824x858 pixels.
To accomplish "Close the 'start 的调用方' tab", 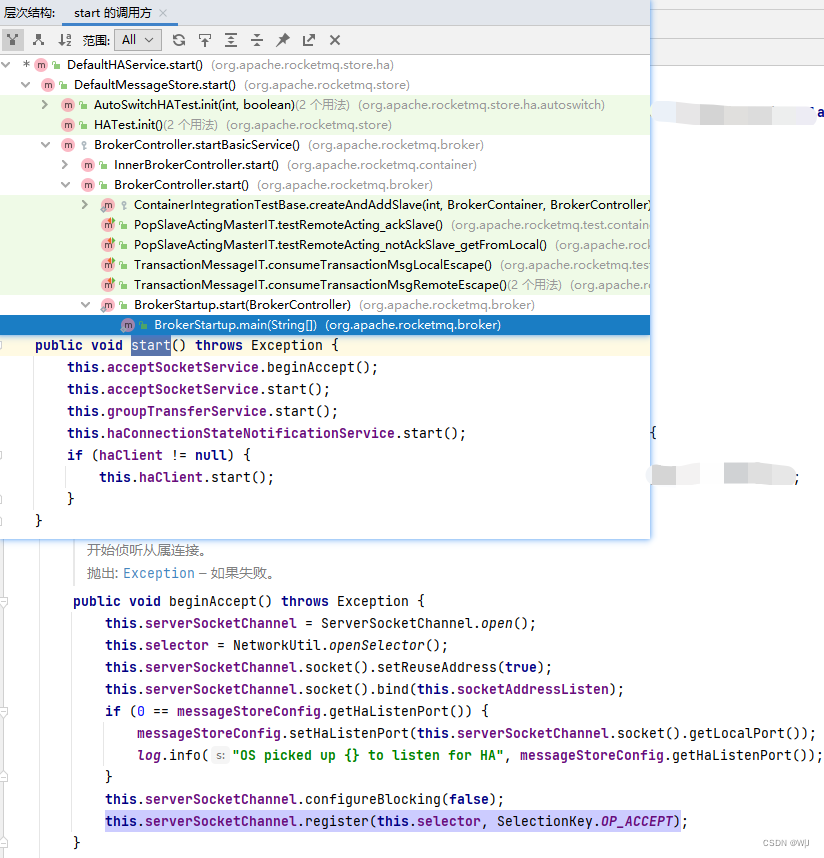I will point(163,13).
